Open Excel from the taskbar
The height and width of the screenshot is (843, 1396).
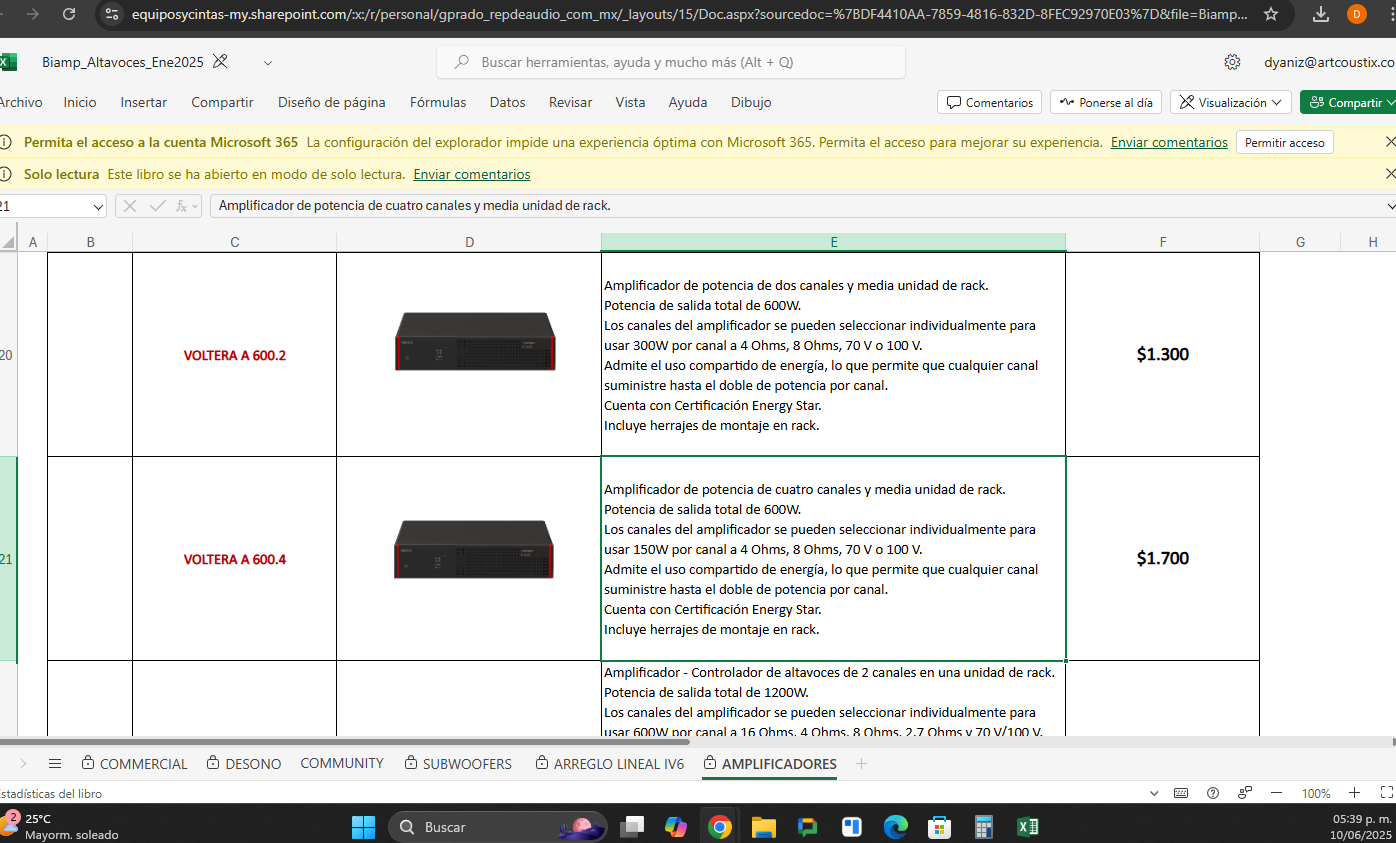click(1027, 827)
